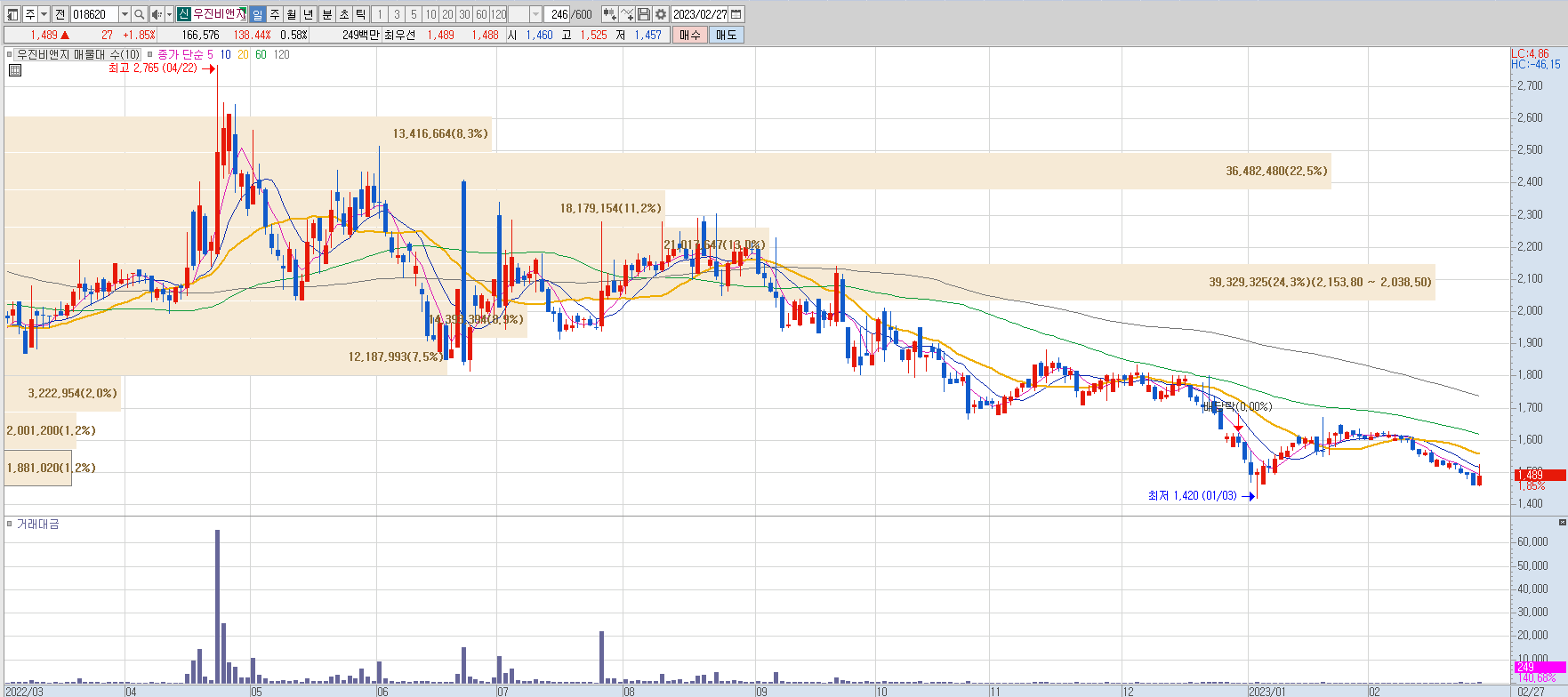Select the 주 weekly chart period button

tap(275, 14)
